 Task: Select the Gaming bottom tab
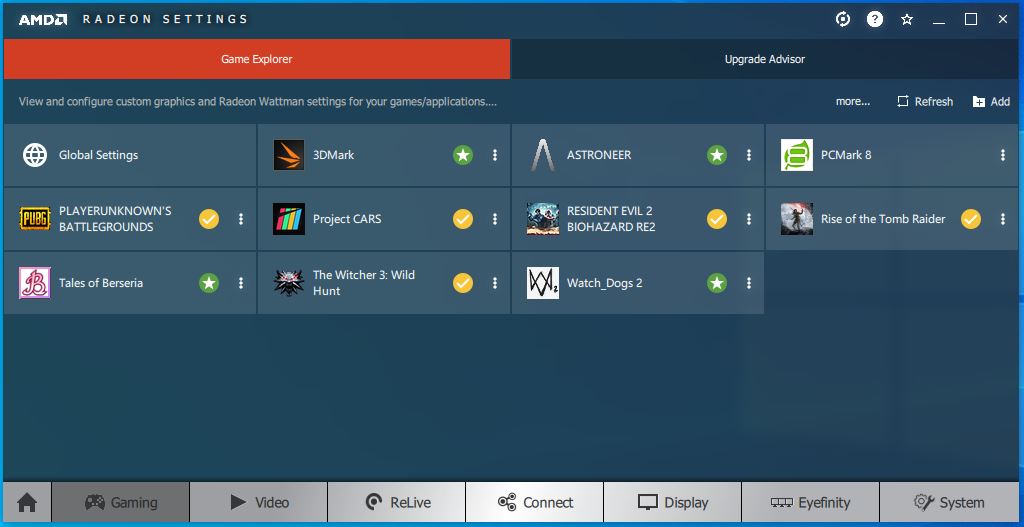click(x=121, y=502)
